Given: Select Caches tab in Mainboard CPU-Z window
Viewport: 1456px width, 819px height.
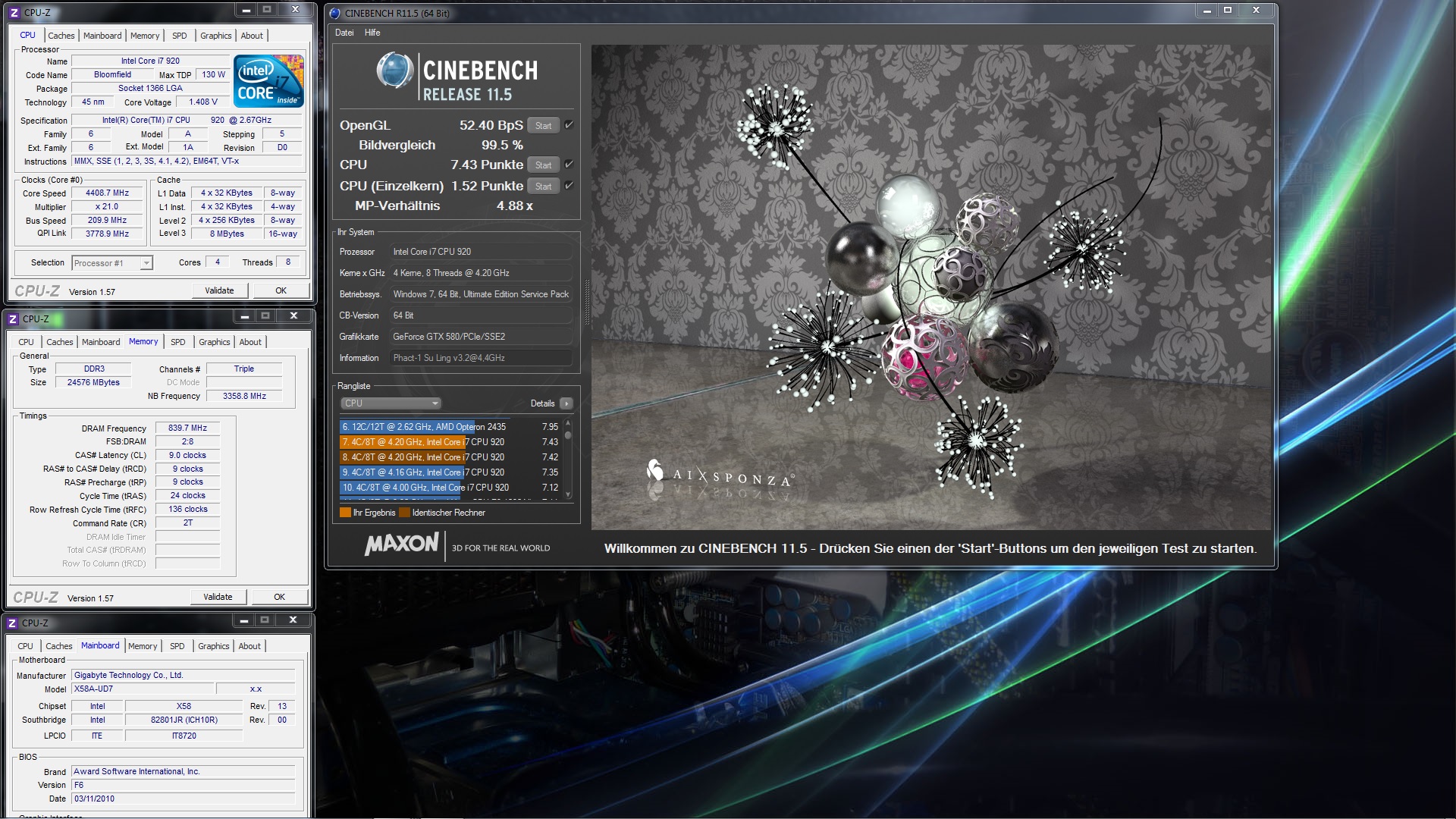Looking at the screenshot, I should (59, 646).
